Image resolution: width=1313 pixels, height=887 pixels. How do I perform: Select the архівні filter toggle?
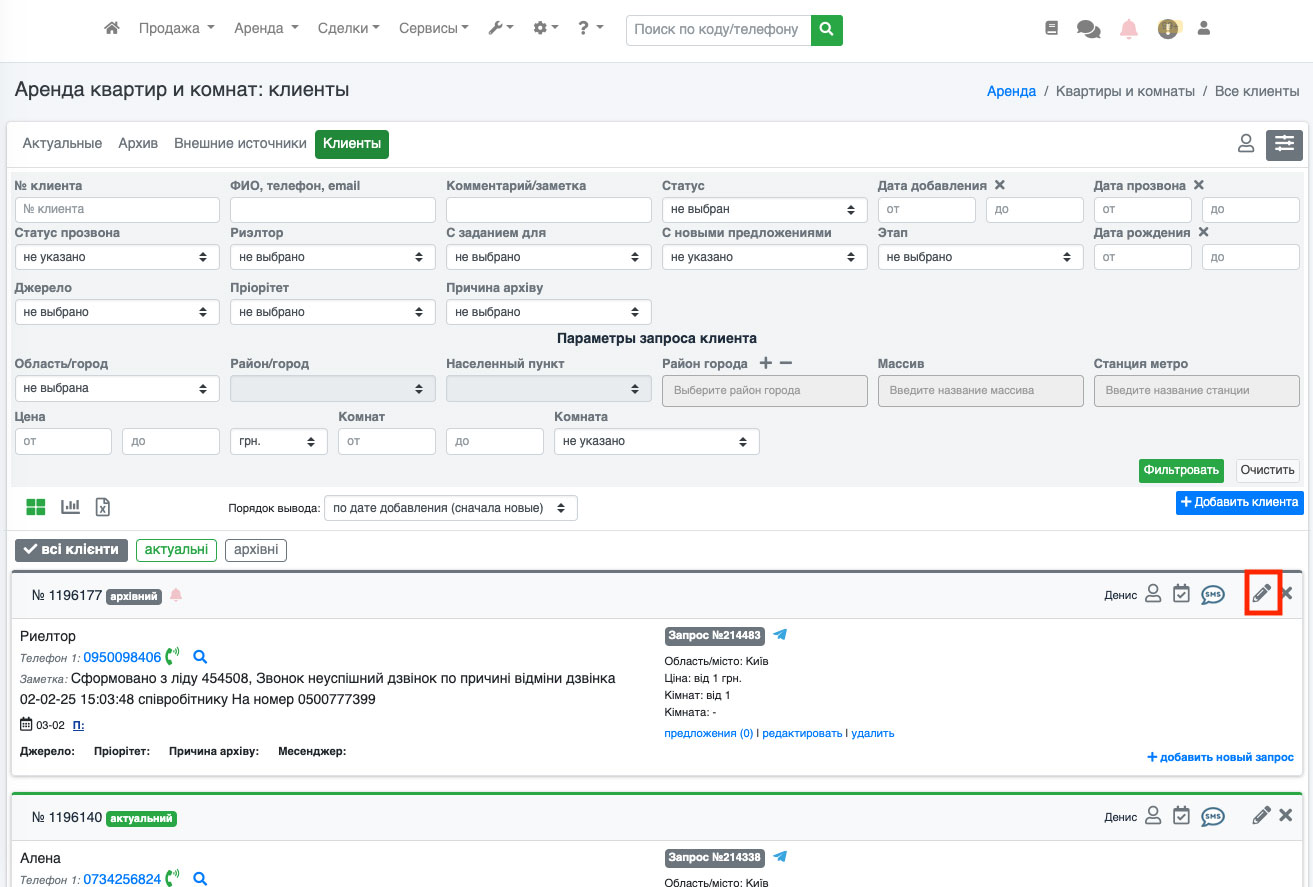coord(255,549)
